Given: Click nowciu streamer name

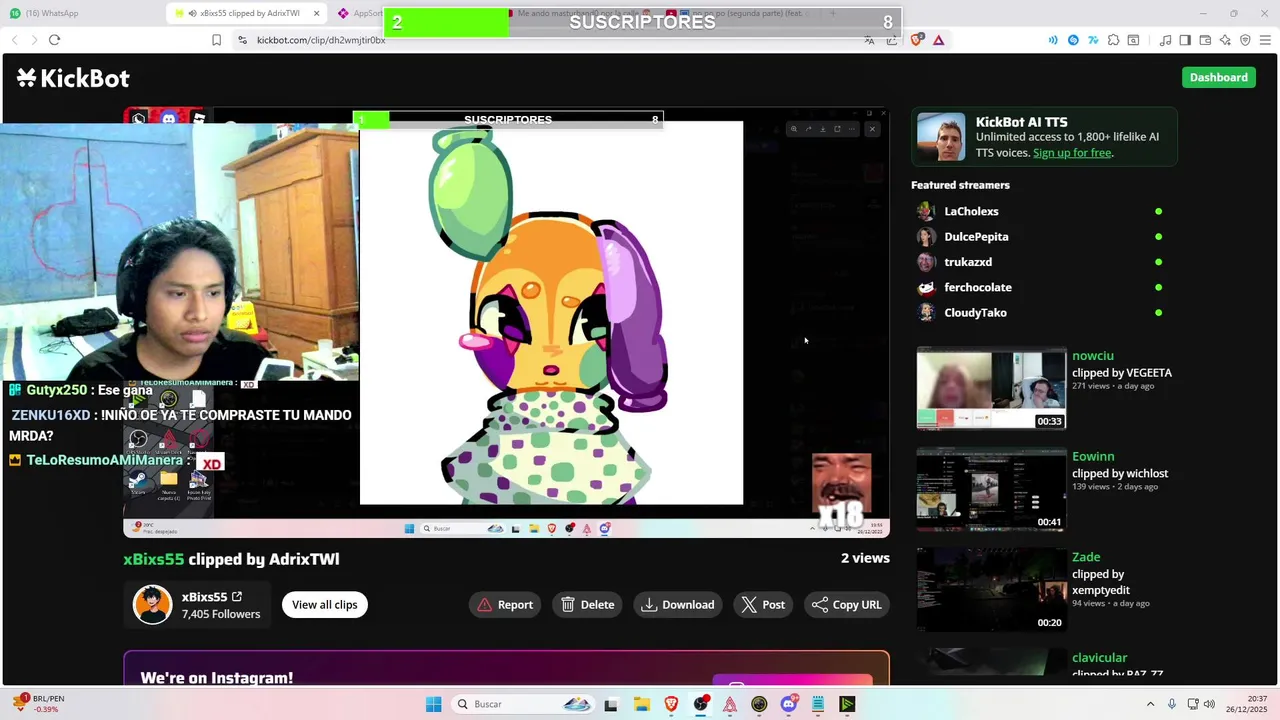Looking at the screenshot, I should point(1092,356).
